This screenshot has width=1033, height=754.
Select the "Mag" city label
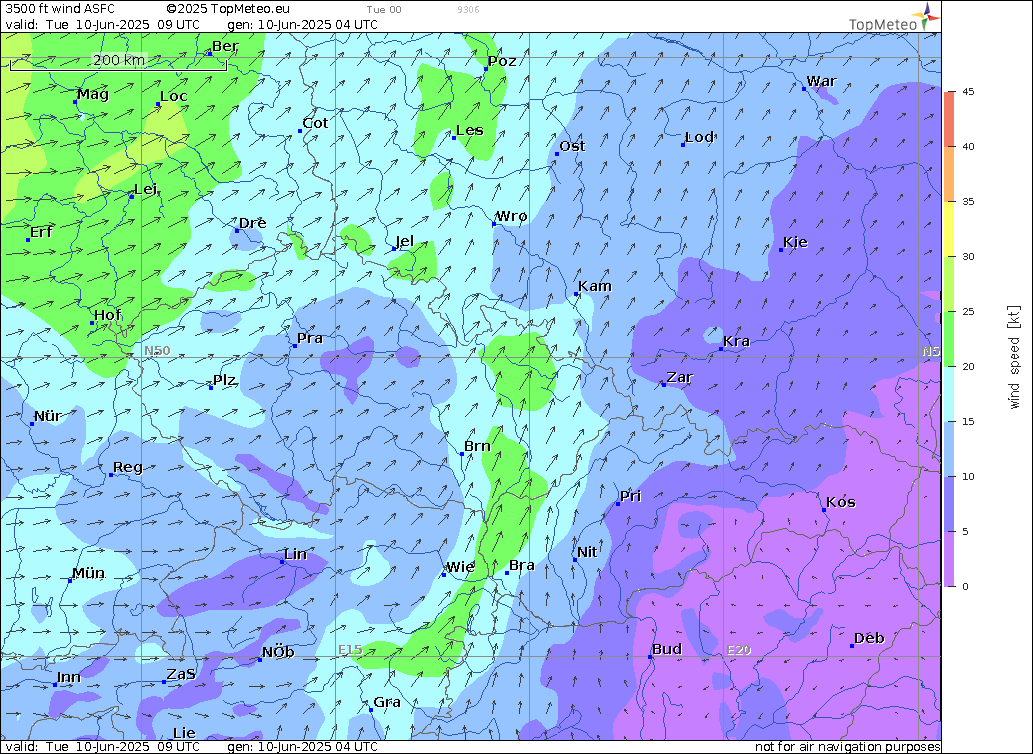pyautogui.click(x=93, y=94)
